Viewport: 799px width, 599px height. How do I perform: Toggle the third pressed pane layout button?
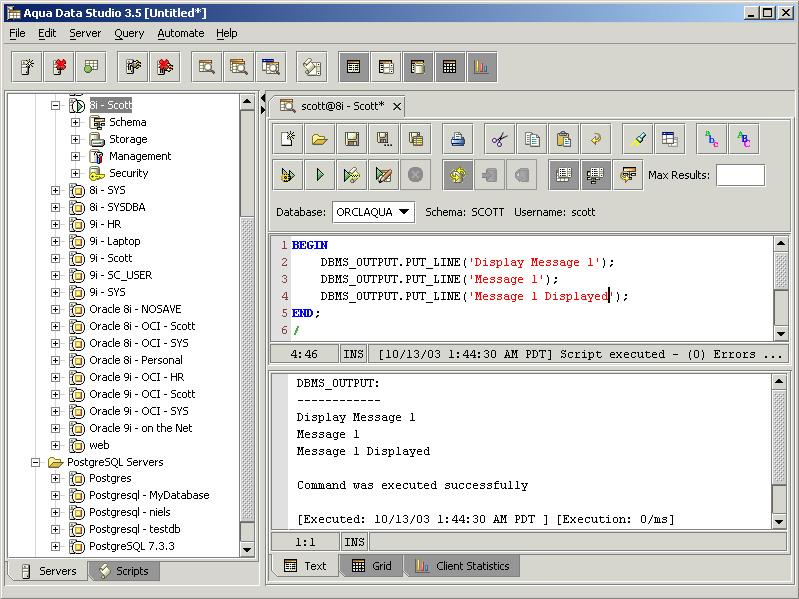(x=418, y=67)
